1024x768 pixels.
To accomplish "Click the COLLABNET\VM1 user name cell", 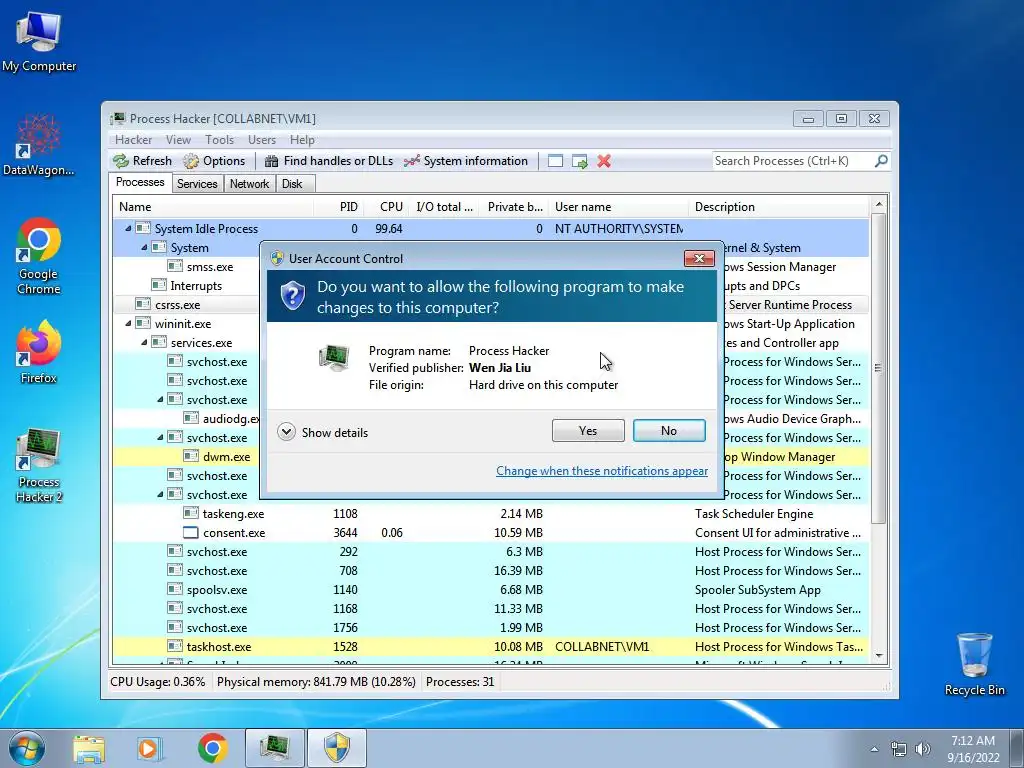I will click(x=602, y=647).
